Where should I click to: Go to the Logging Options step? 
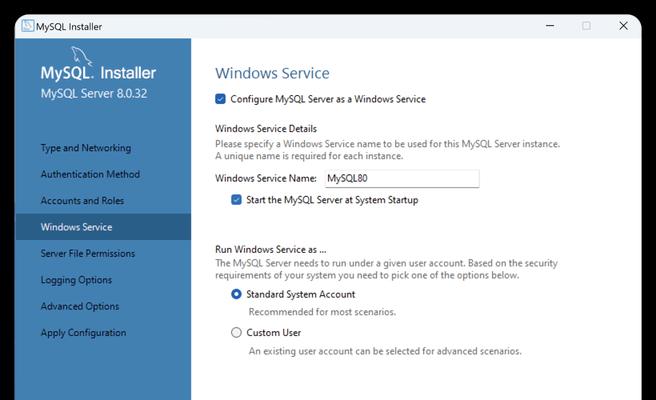tap(76, 280)
